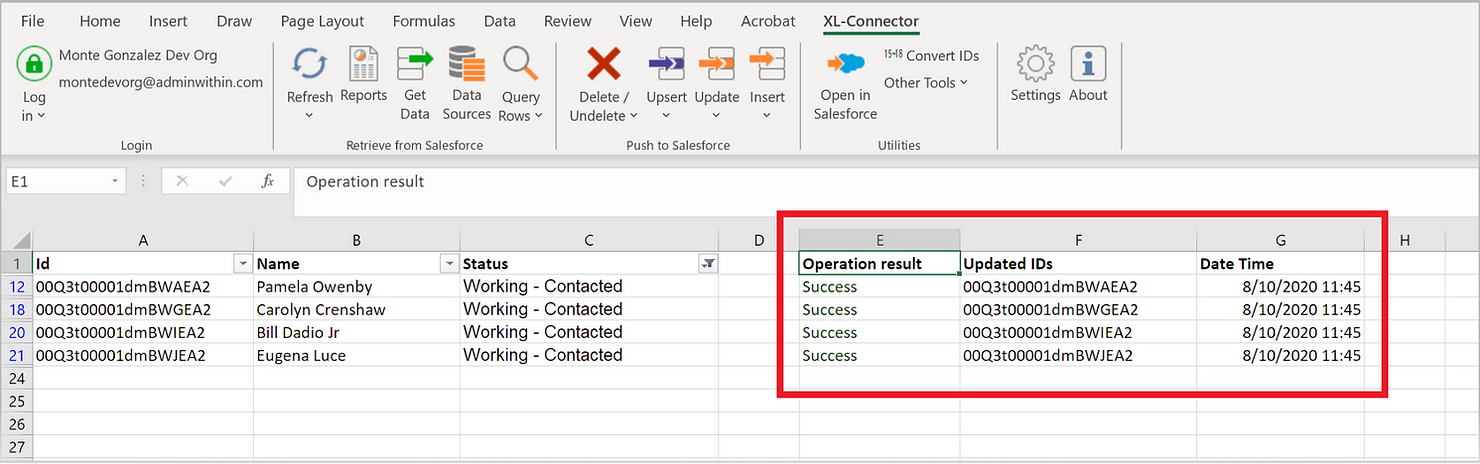This screenshot has width=1480, height=464.
Task: Click the Query Rows magnifier icon
Action: pyautogui.click(x=520, y=65)
